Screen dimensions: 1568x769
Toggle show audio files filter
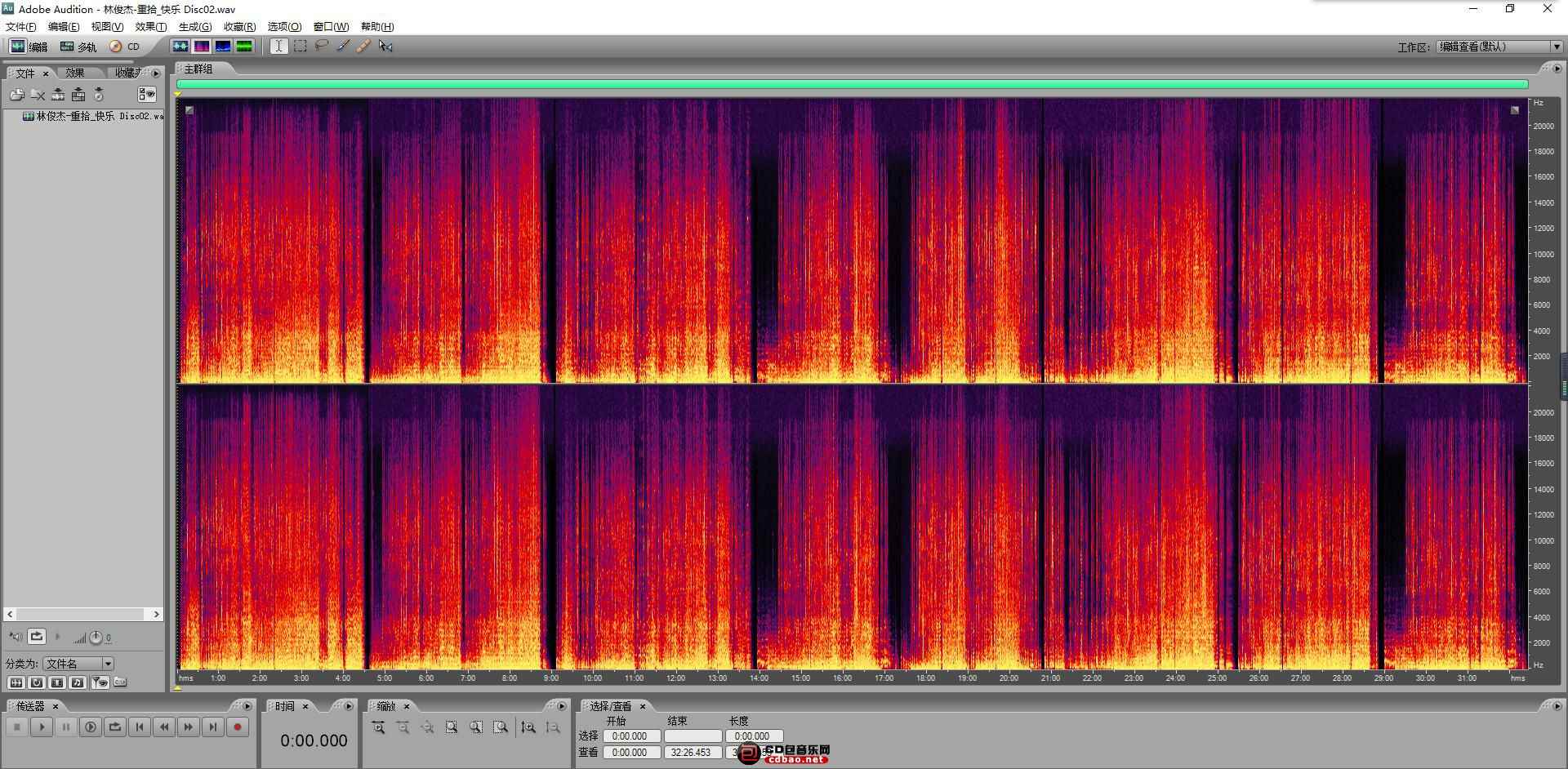(16, 682)
